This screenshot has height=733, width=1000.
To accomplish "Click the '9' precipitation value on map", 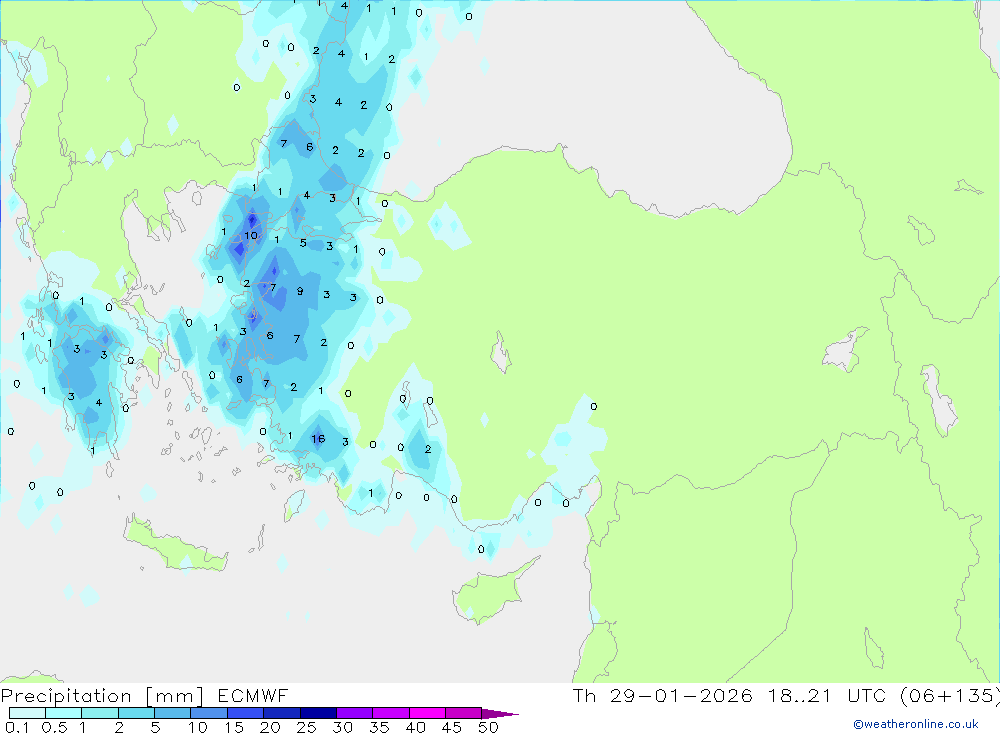I will 300,291.
